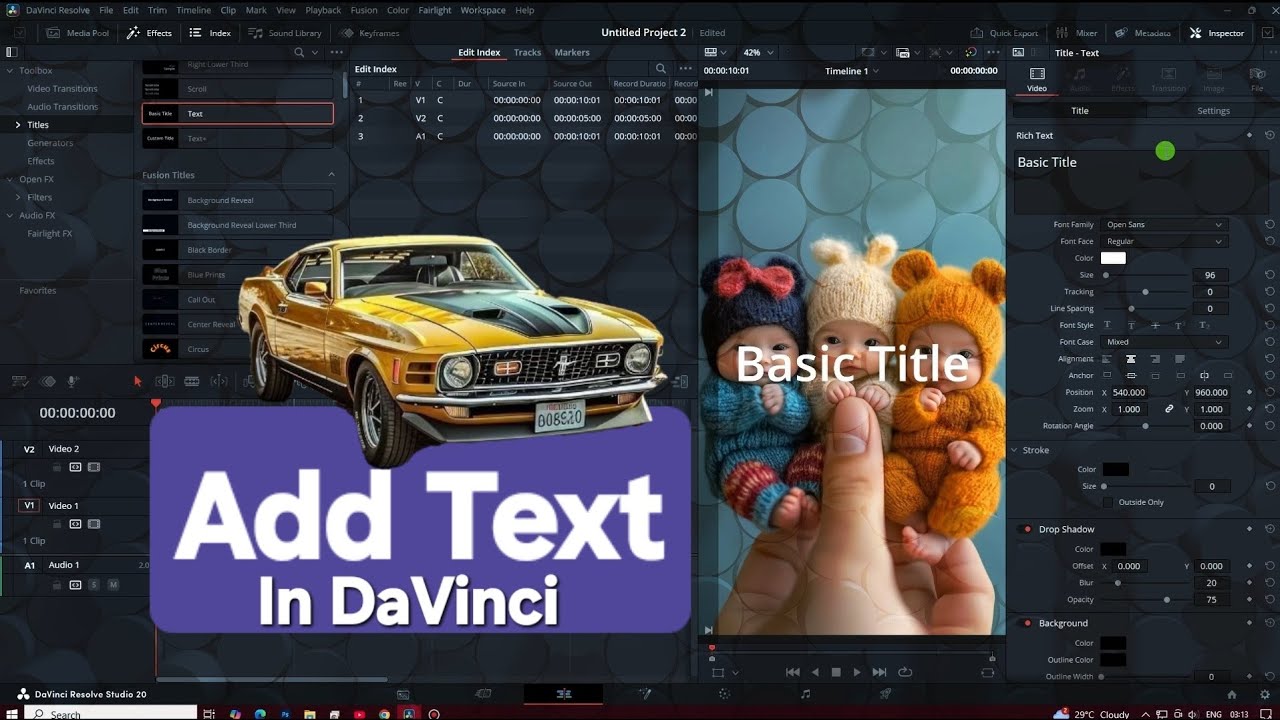Expand the Open FX section
Screen dimensions: 1280x720
(x=10, y=179)
